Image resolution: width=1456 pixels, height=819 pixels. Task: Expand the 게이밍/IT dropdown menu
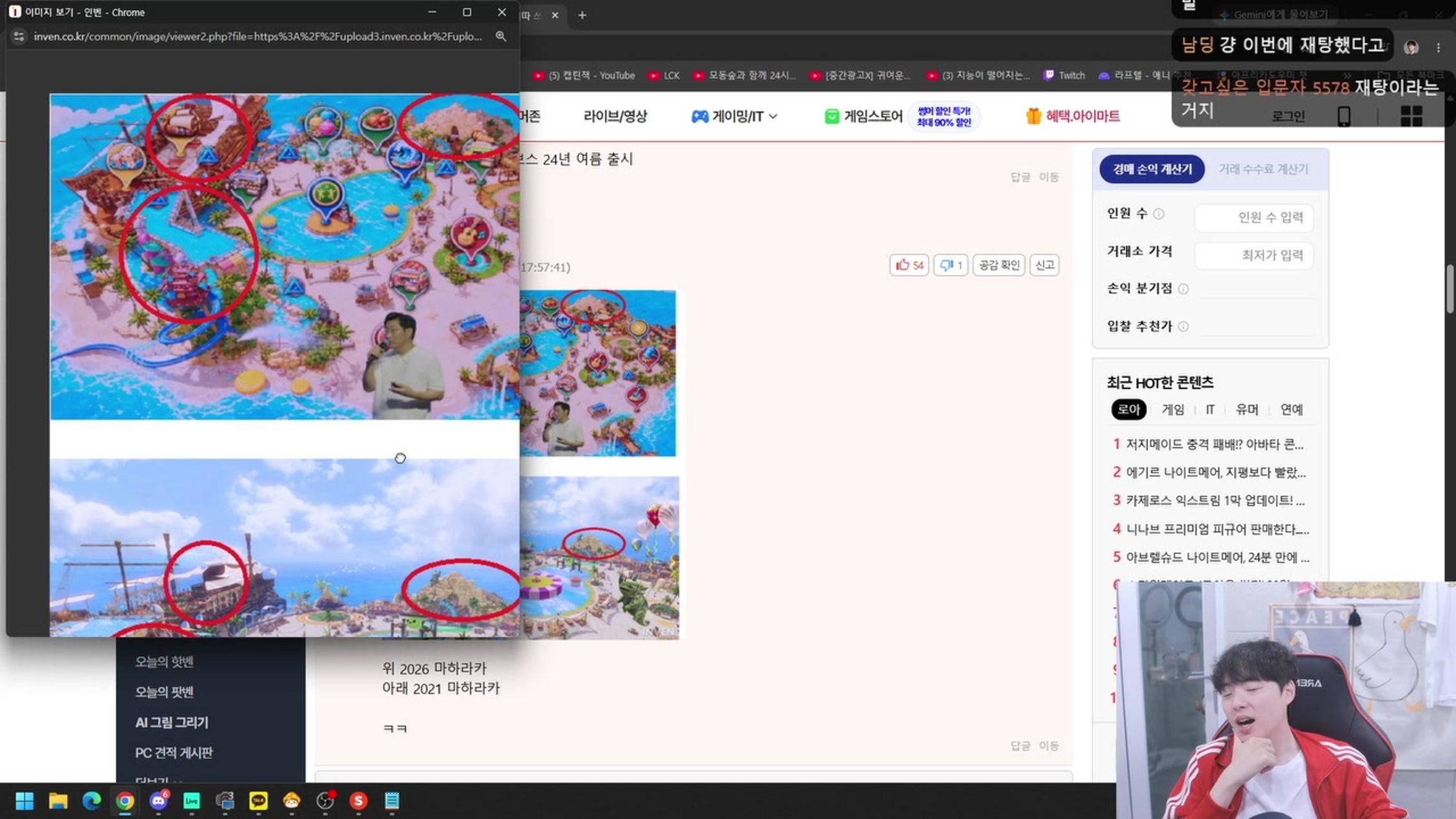coord(734,116)
